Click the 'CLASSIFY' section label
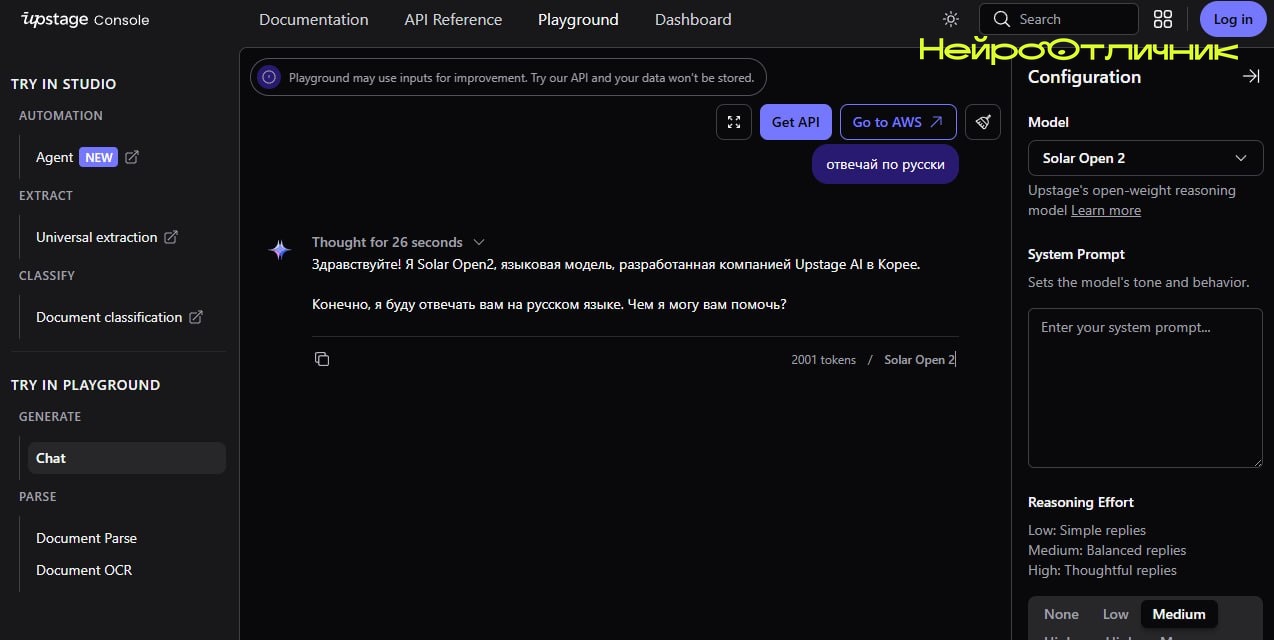 47,276
